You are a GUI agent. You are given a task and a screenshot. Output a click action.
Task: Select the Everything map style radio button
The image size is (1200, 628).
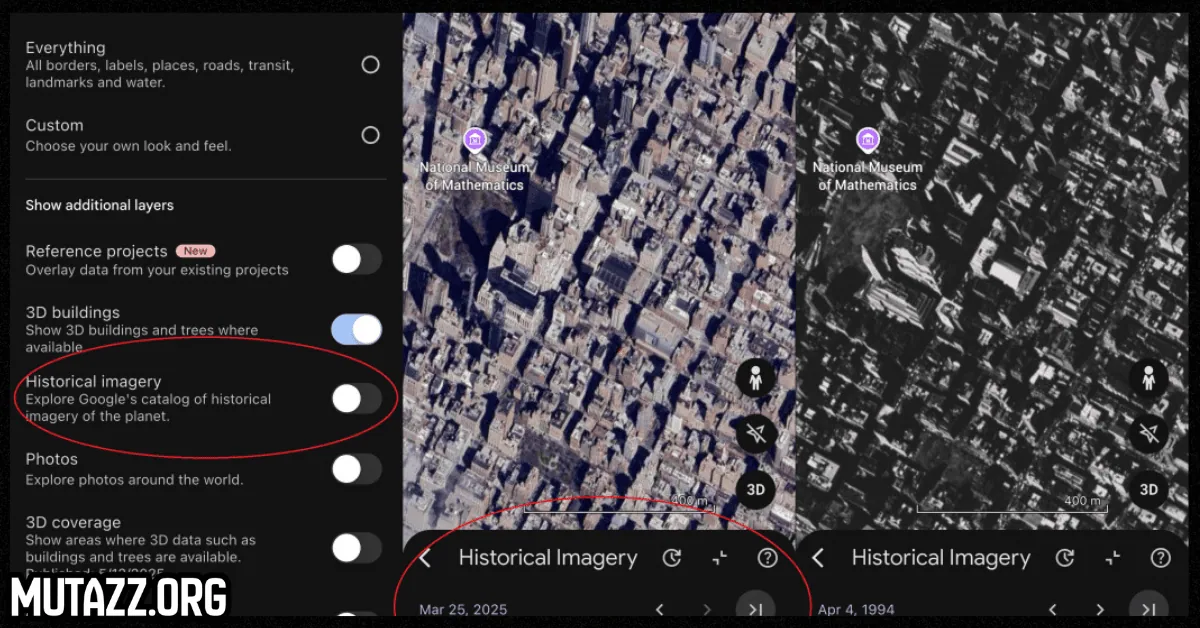[370, 65]
